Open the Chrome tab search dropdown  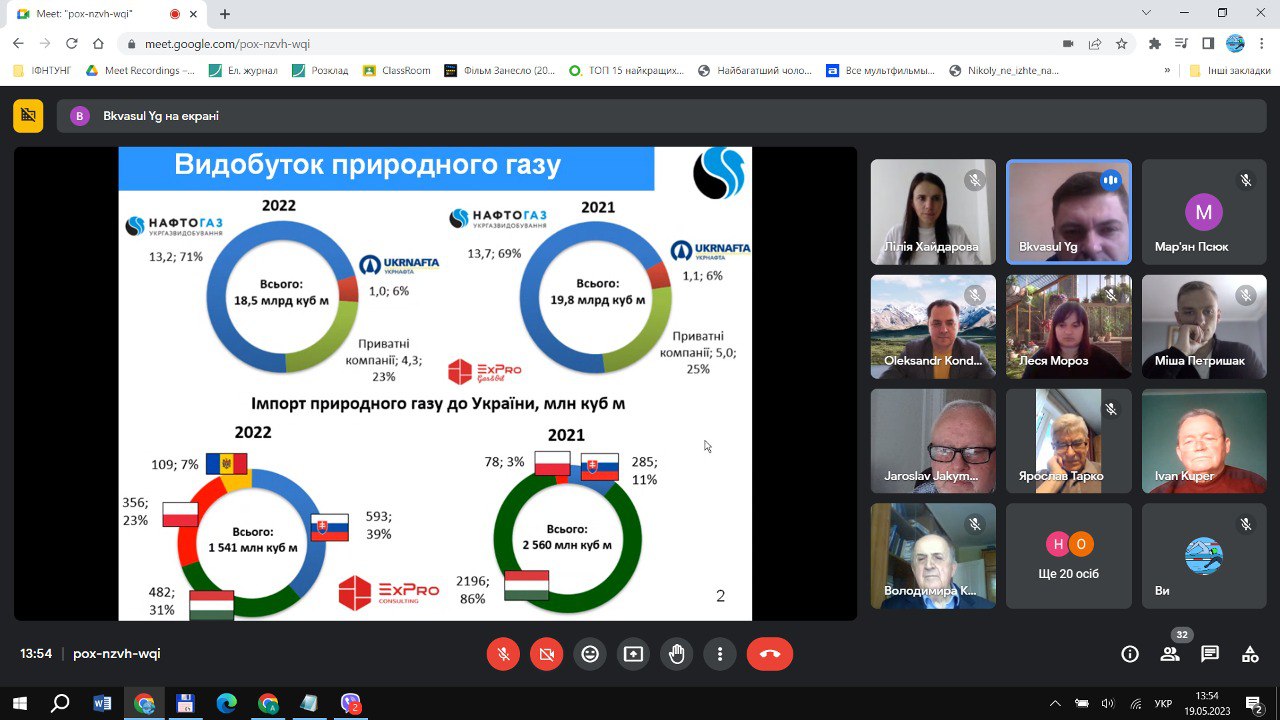point(1146,13)
